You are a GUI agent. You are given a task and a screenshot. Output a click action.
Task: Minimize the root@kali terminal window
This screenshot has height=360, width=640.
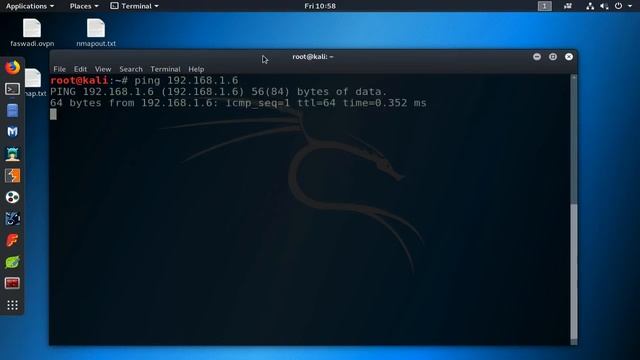[x=537, y=57]
